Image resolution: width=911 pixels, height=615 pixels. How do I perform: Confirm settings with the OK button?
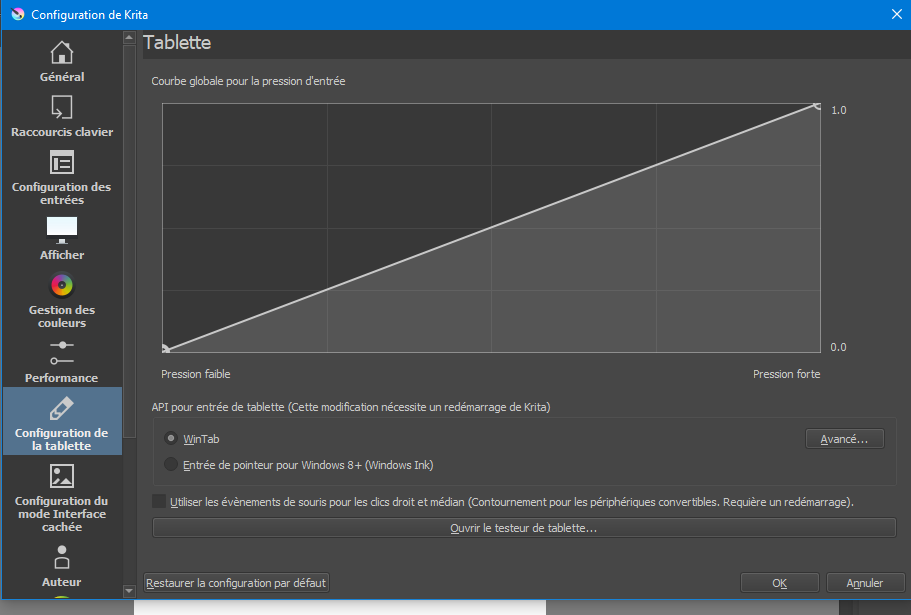(x=780, y=582)
